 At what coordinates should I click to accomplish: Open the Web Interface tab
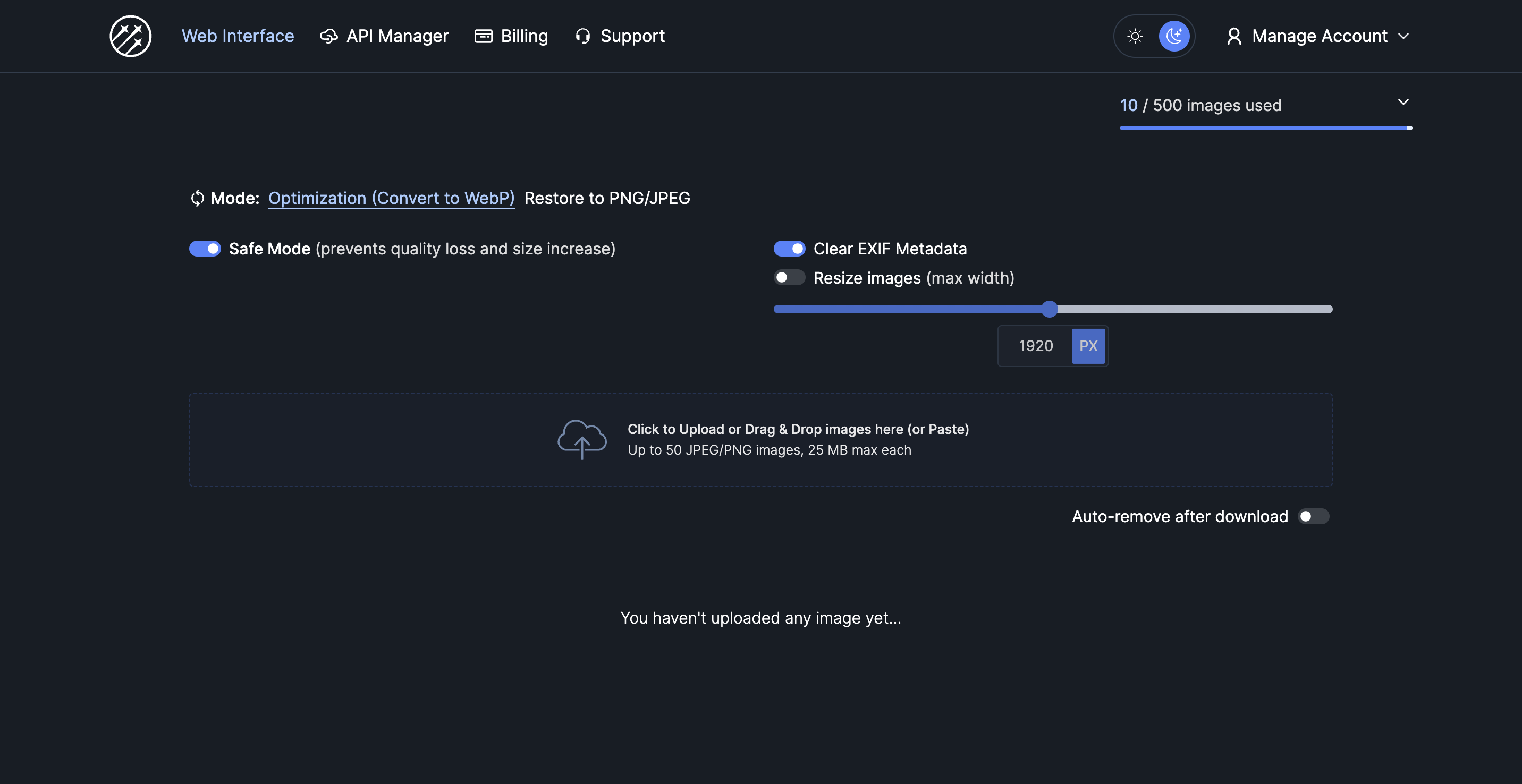click(x=238, y=36)
